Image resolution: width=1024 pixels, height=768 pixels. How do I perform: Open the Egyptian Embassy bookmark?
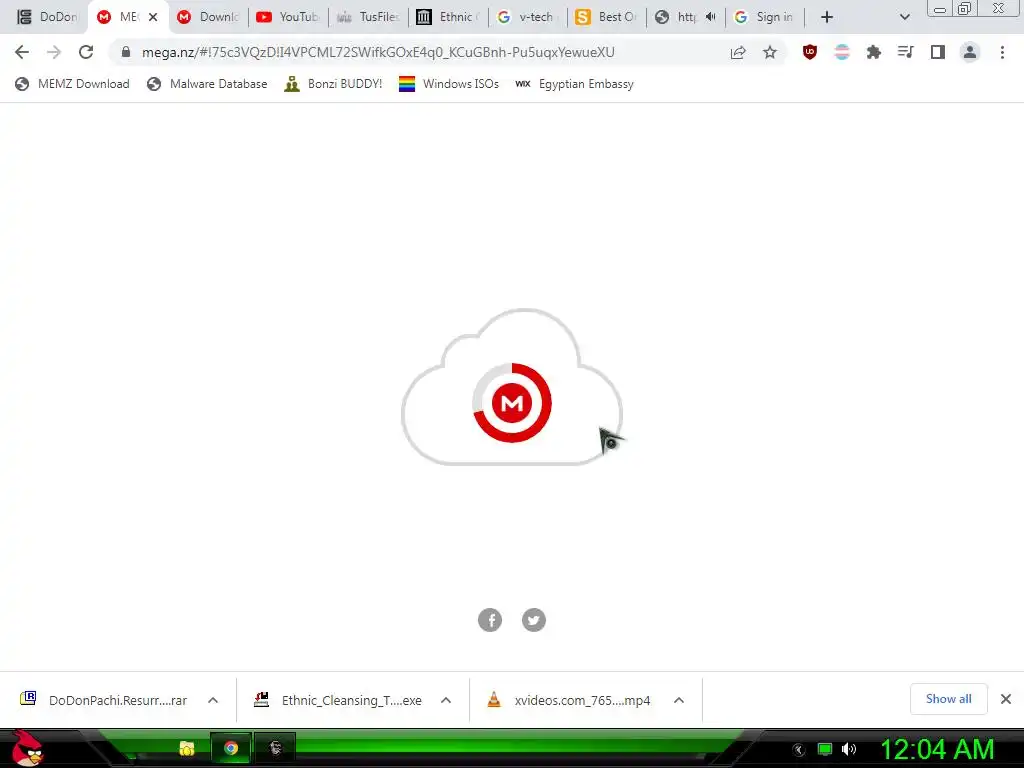click(x=574, y=84)
